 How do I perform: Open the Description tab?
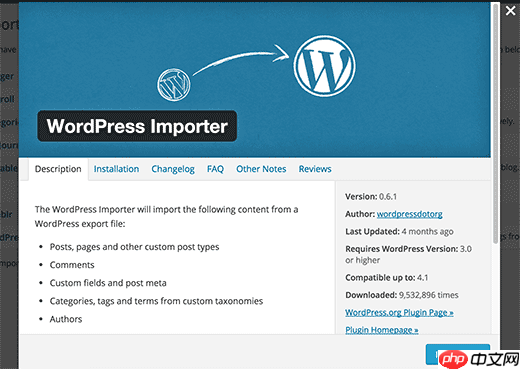coord(58,169)
